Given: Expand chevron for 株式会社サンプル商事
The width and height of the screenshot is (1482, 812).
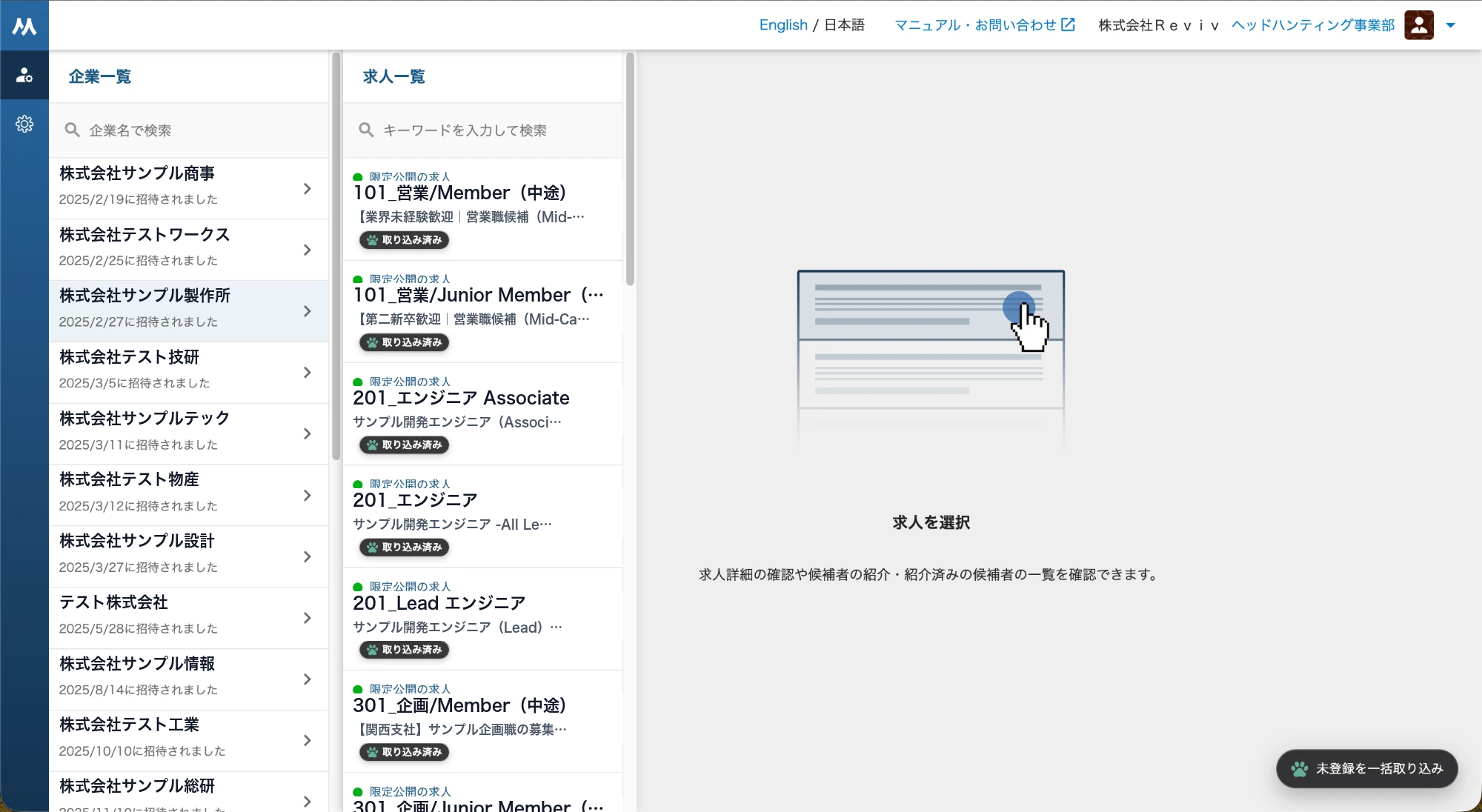Looking at the screenshot, I should pos(308,189).
